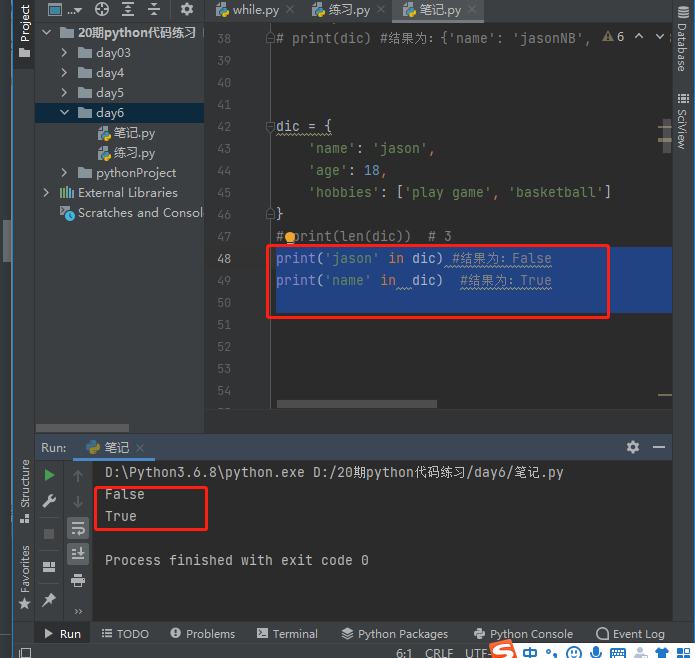Toggle soft-wrap in run console
Viewport: 695px width, 658px height.
[x=78, y=528]
